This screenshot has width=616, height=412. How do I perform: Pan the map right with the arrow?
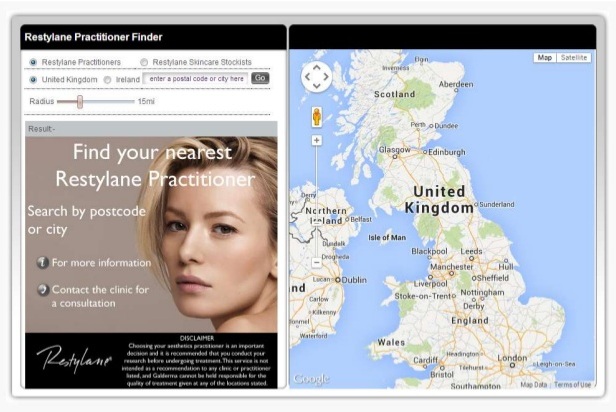[x=325, y=77]
